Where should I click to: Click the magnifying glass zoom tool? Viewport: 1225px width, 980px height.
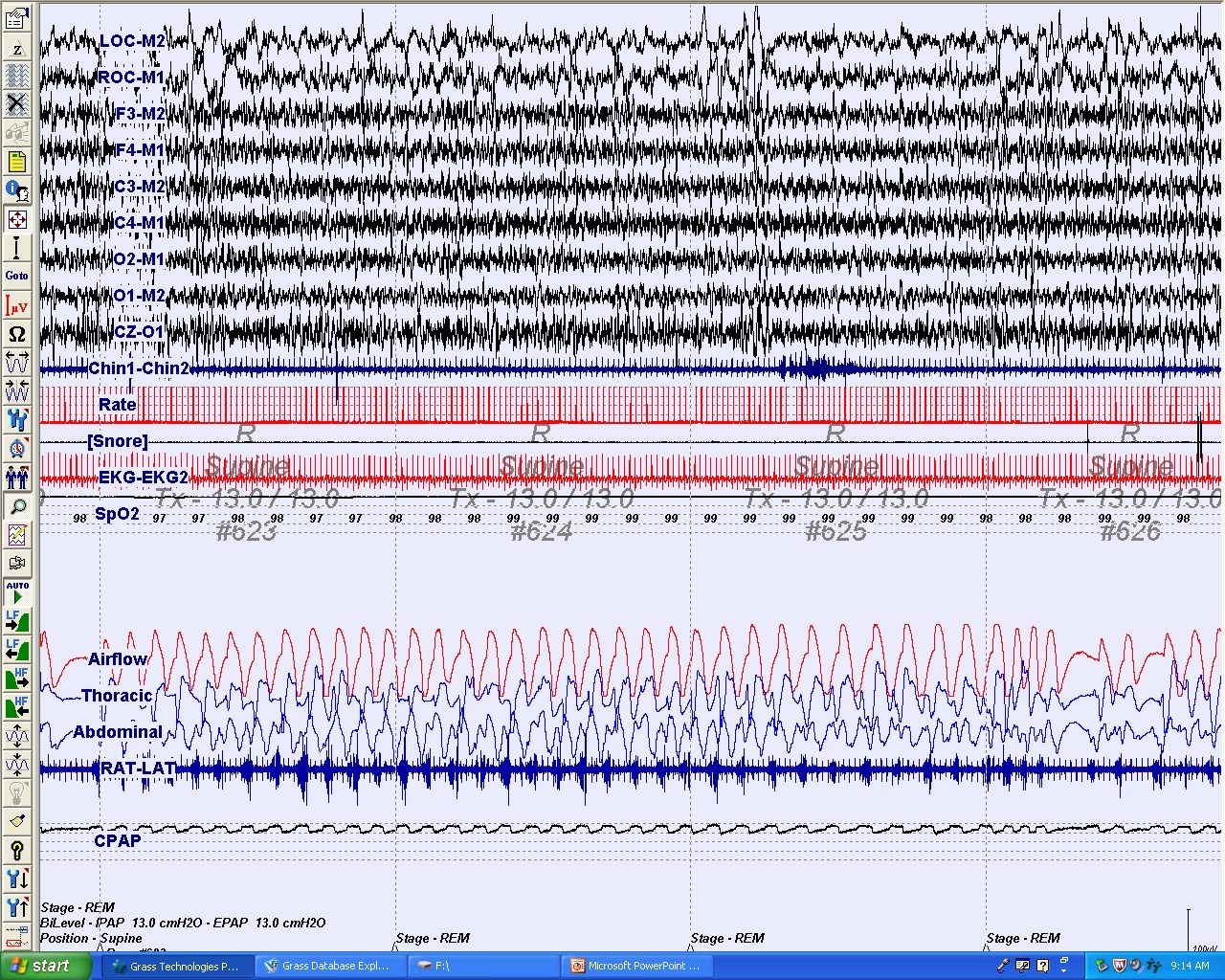[17, 507]
